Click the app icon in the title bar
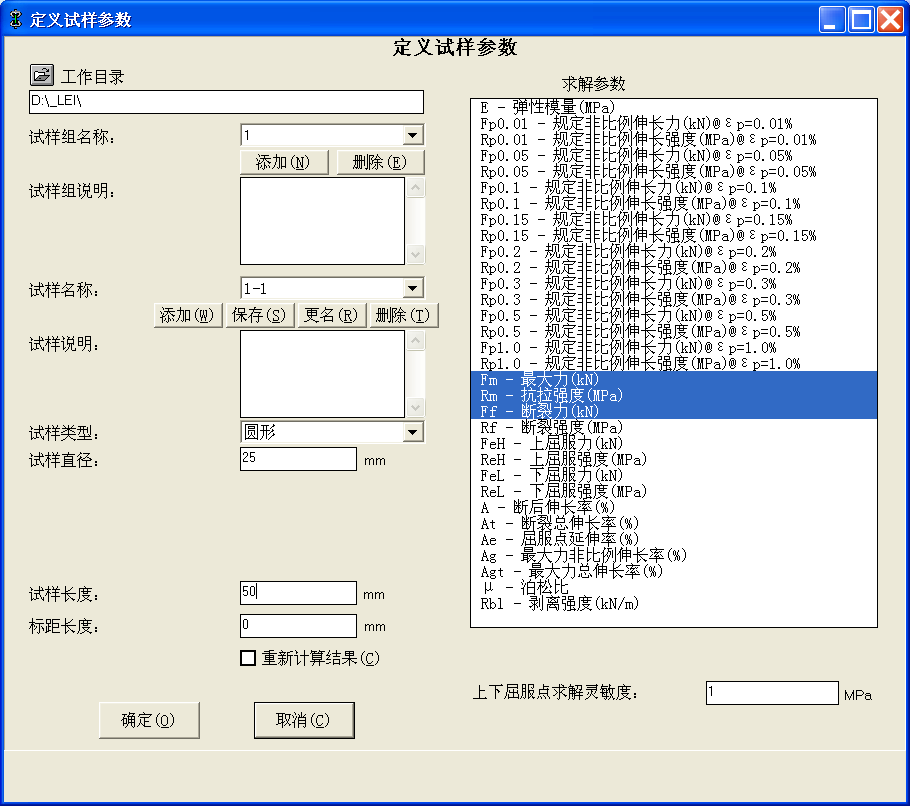The image size is (910, 806). tap(16, 19)
